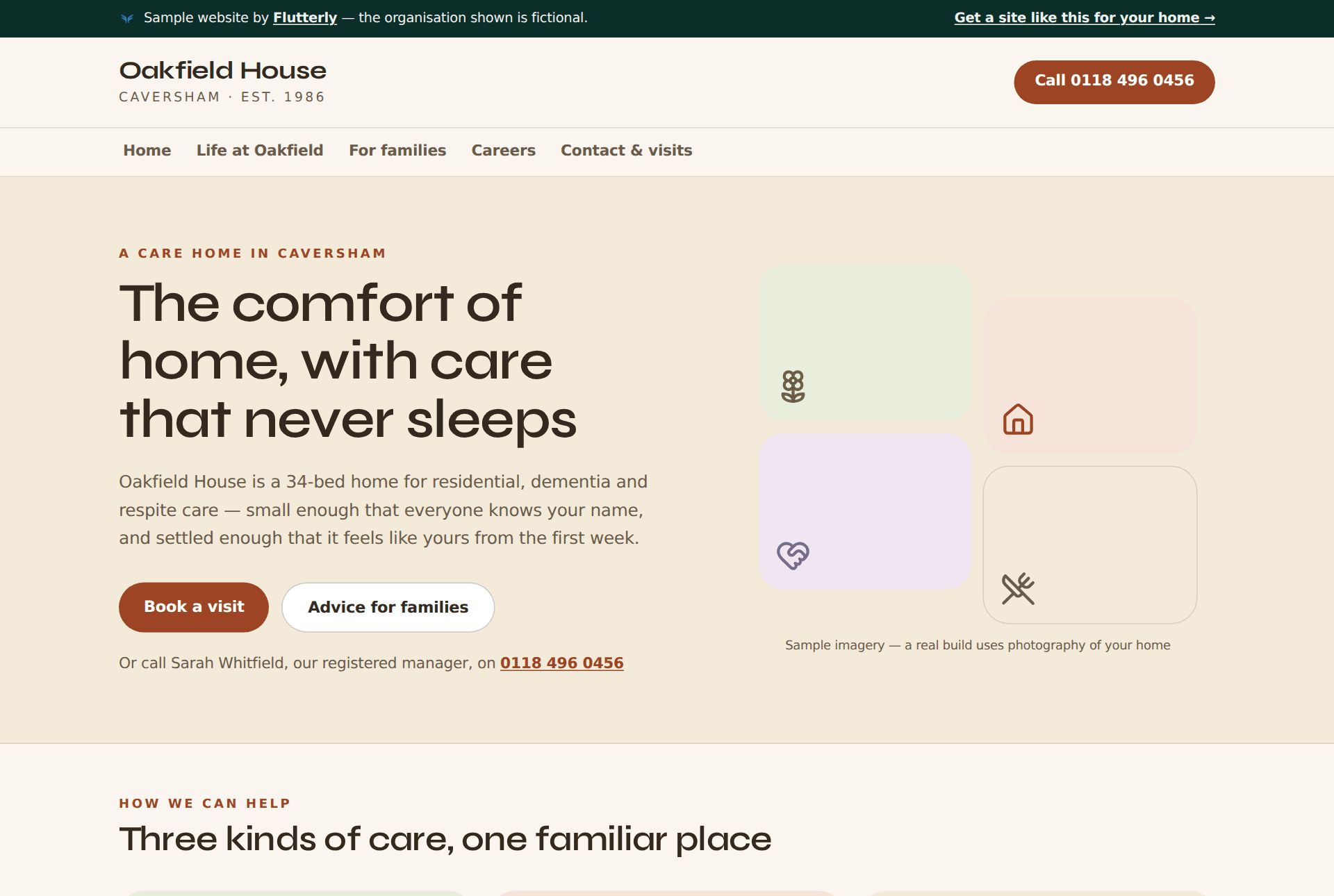Click 'CAVERSHAM · EST. 1986' tagline
The height and width of the screenshot is (896, 1334).
(222, 97)
